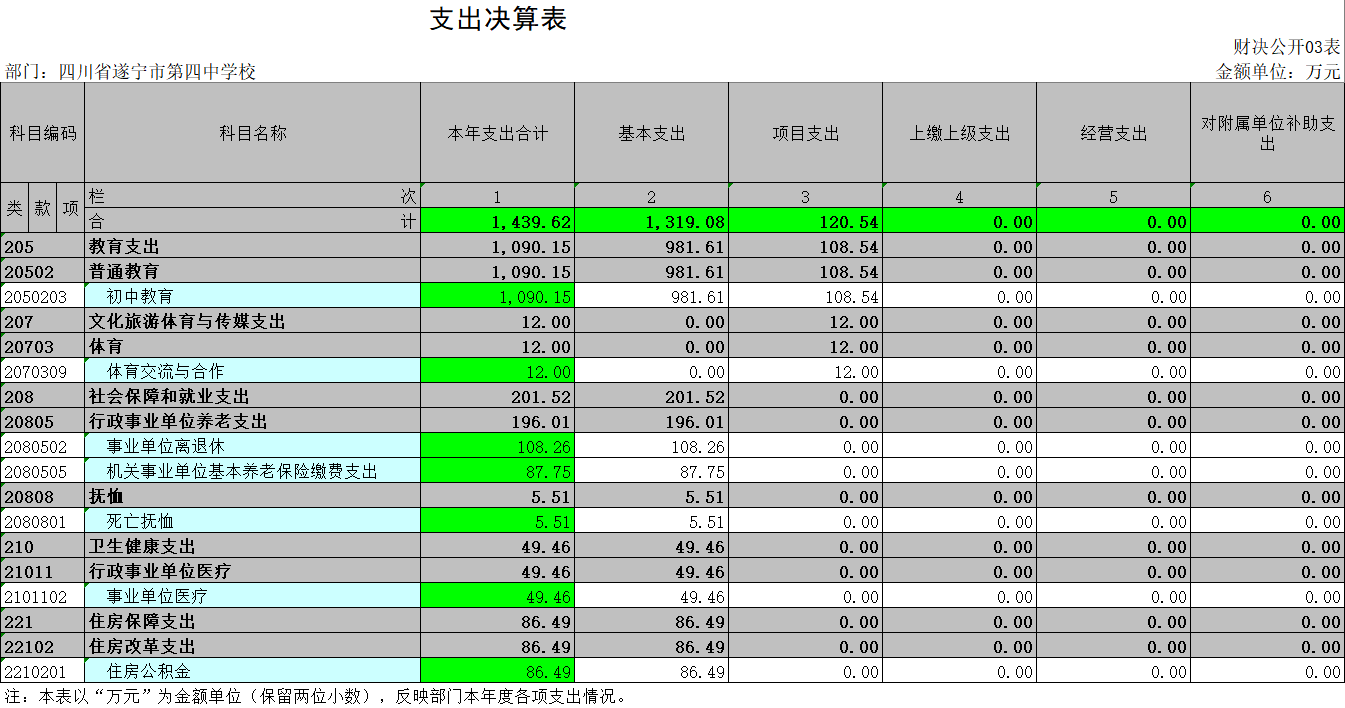Click the 项目支出 column header
The height and width of the screenshot is (708, 1345).
pyautogui.click(x=805, y=133)
